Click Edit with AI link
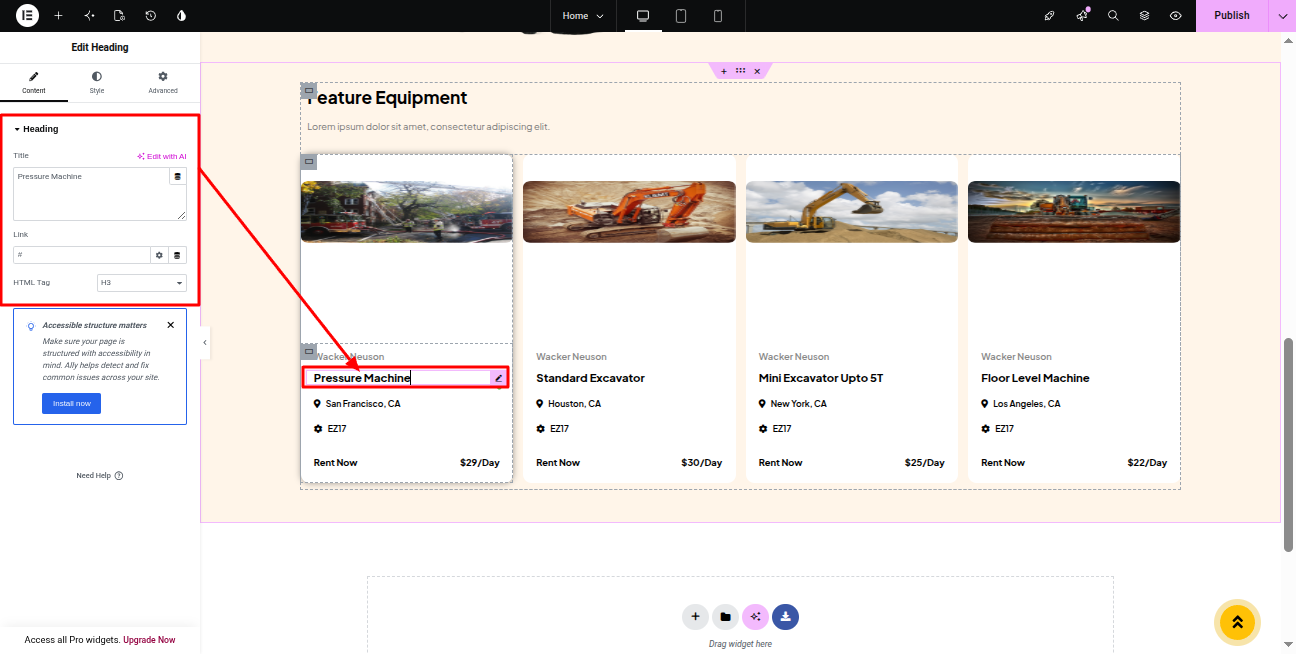The image size is (1296, 654). [x=162, y=157]
